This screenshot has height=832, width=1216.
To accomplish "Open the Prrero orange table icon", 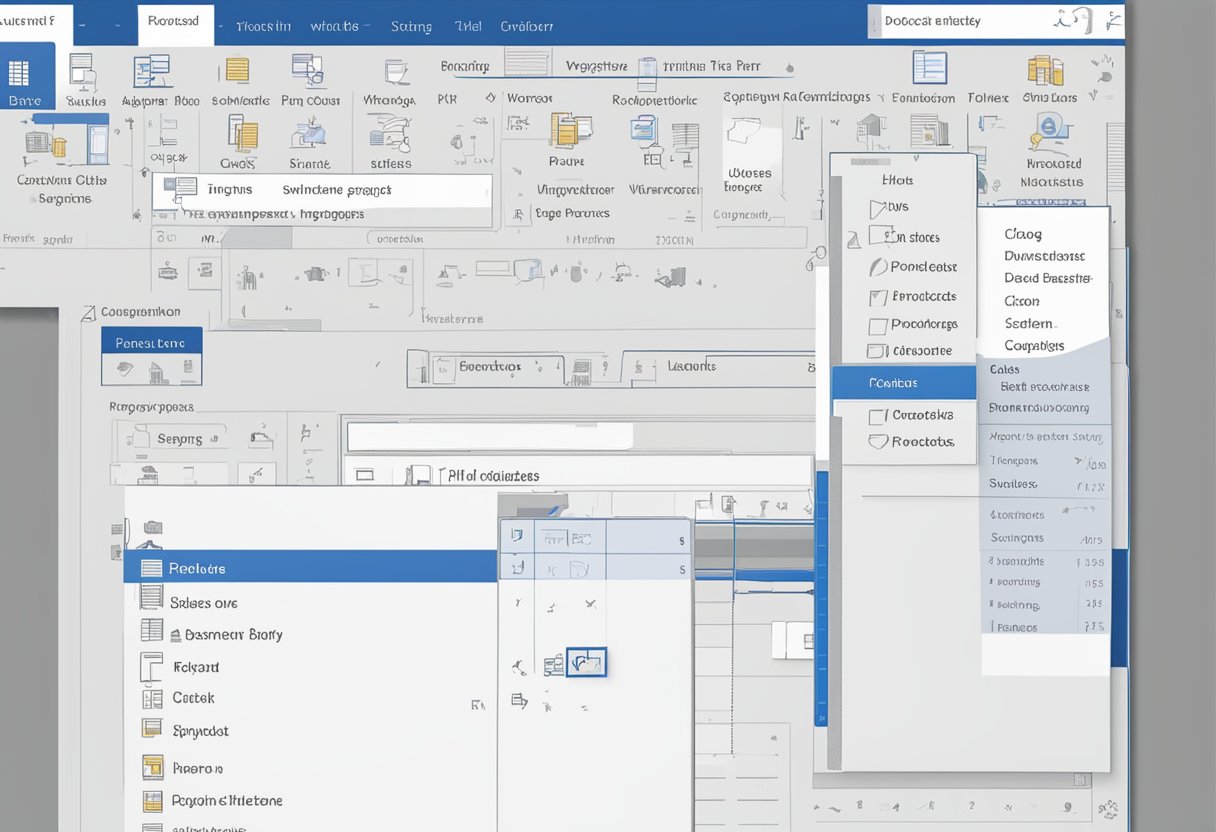I will click(x=155, y=767).
